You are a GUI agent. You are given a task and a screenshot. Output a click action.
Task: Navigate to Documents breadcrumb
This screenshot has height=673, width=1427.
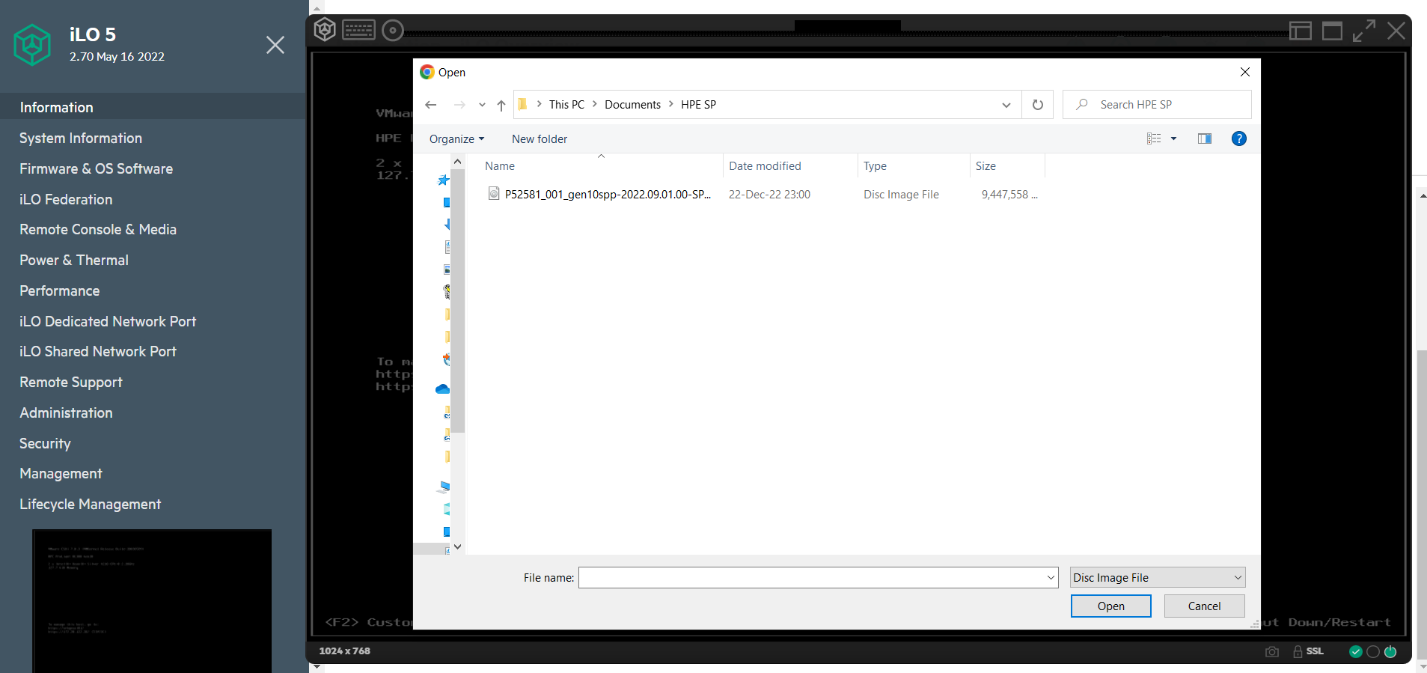coord(633,105)
